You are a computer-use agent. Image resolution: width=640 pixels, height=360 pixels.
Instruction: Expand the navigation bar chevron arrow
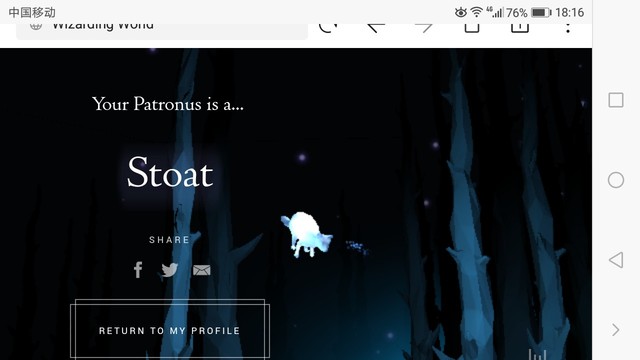coord(616,329)
